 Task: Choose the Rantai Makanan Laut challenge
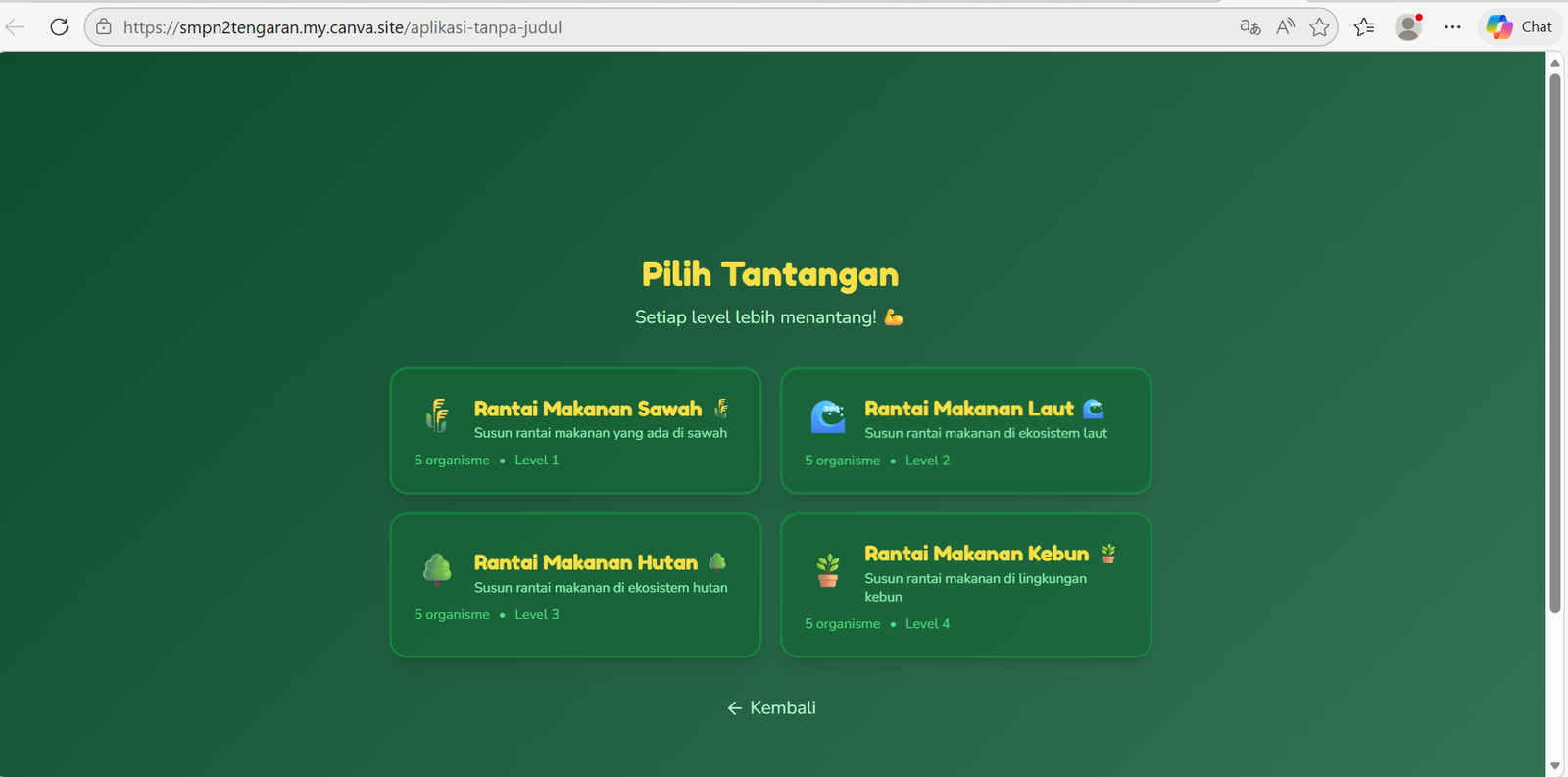[965, 431]
